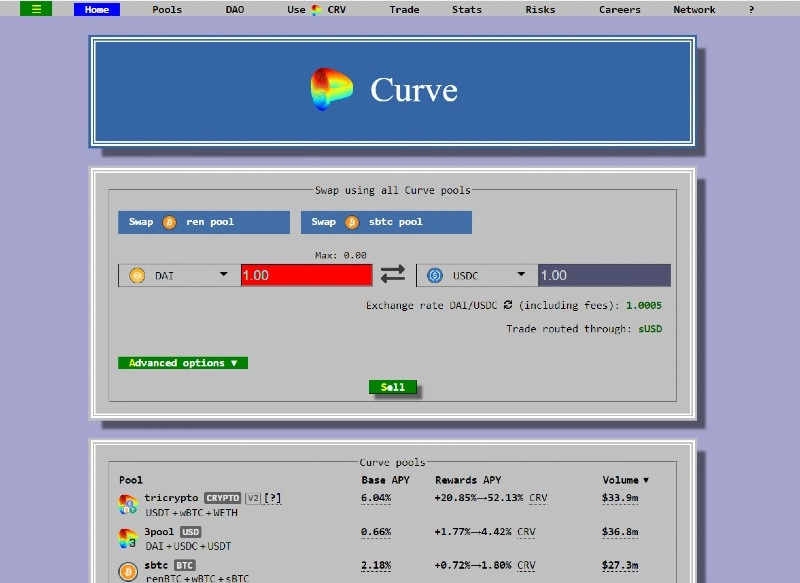Click the Curve title text in banner
Viewport: 800px width, 583px height.
tap(414, 90)
